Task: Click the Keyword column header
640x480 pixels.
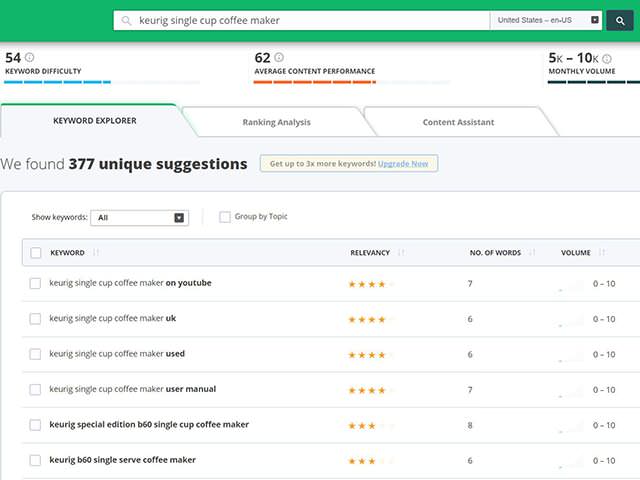Action: point(67,253)
